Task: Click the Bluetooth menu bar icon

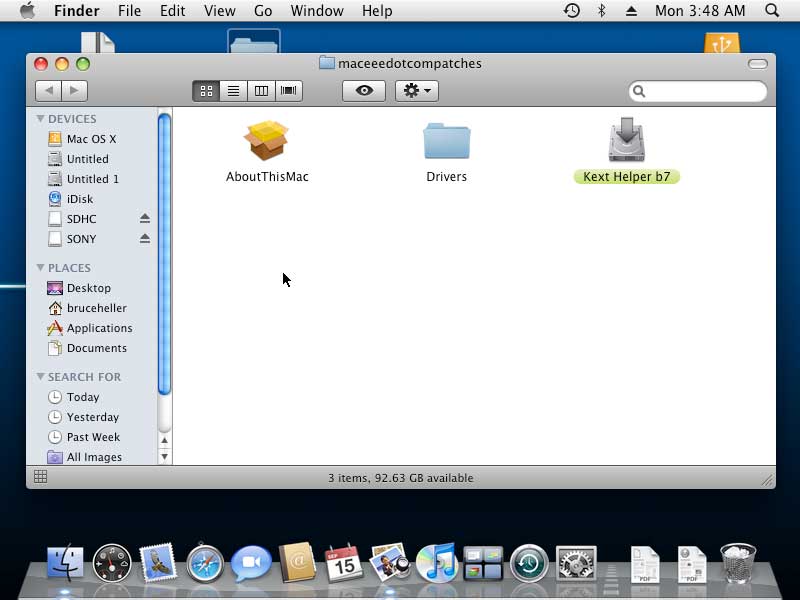Action: coord(602,11)
